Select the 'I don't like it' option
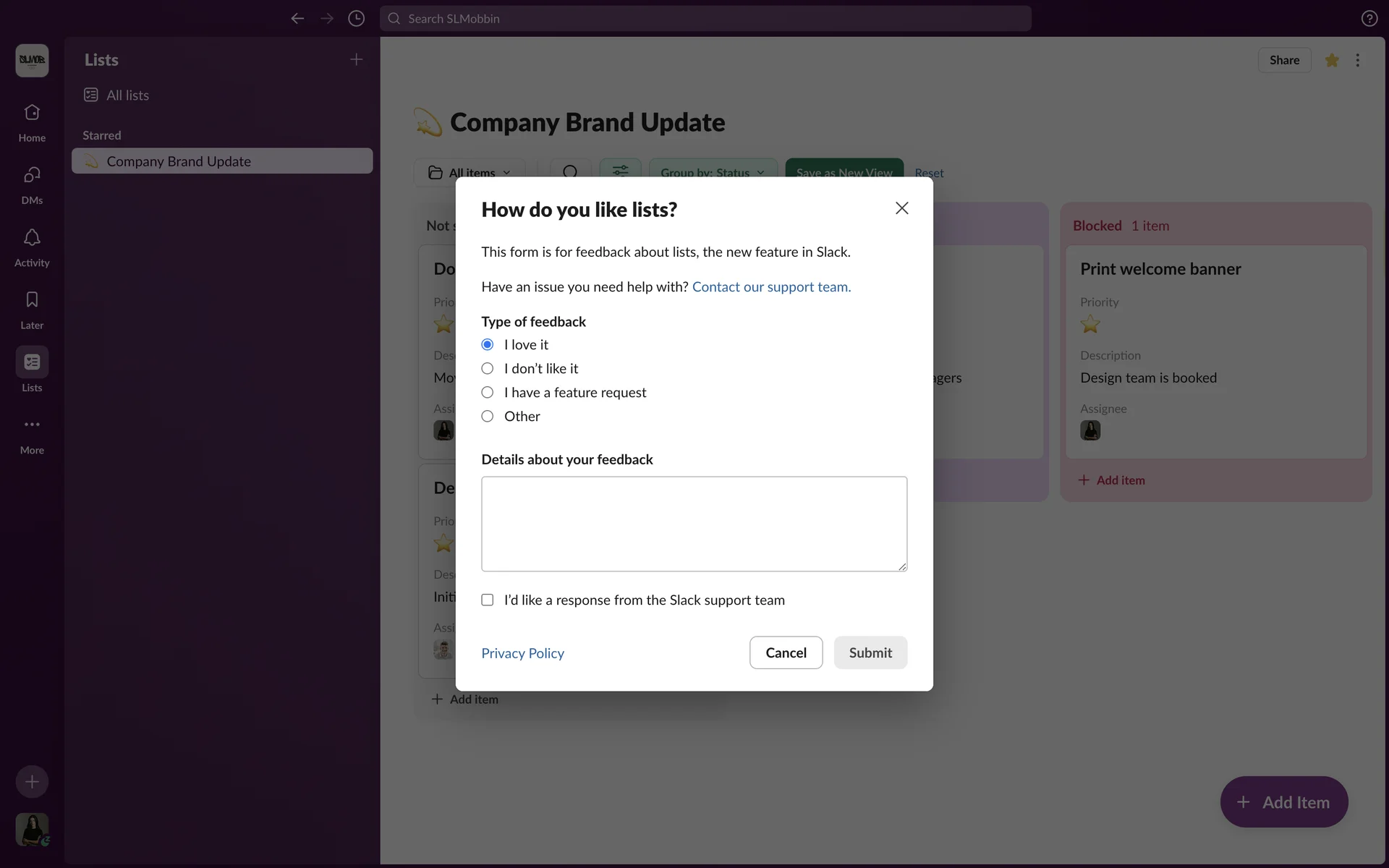This screenshot has width=1389, height=868. (x=488, y=369)
